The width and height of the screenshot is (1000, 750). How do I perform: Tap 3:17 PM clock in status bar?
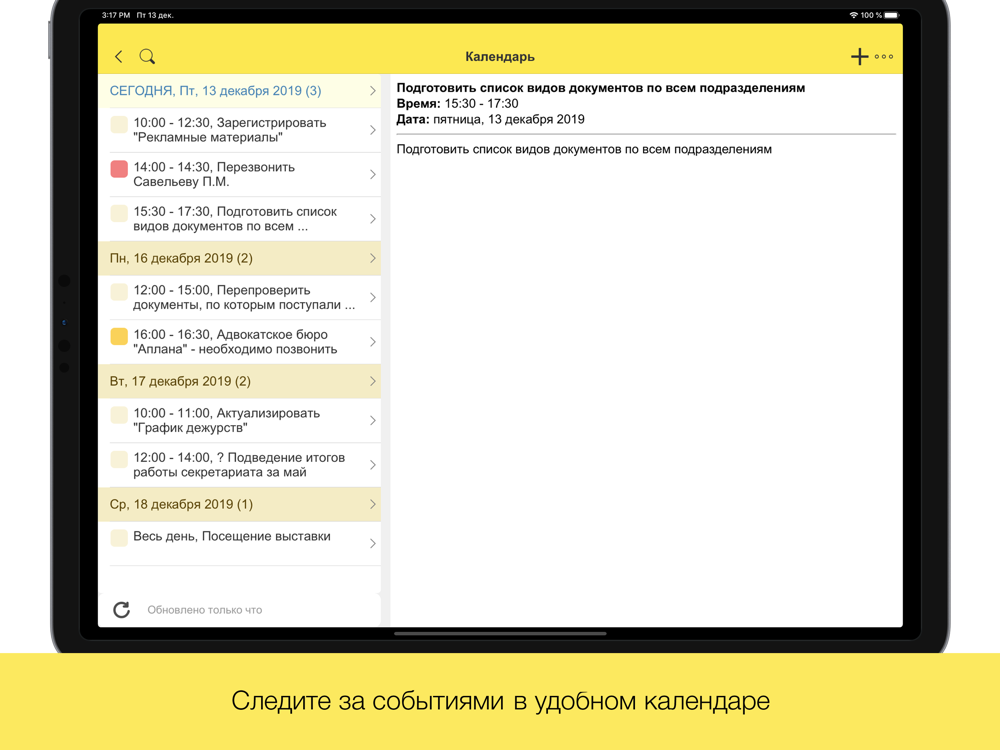click(116, 15)
